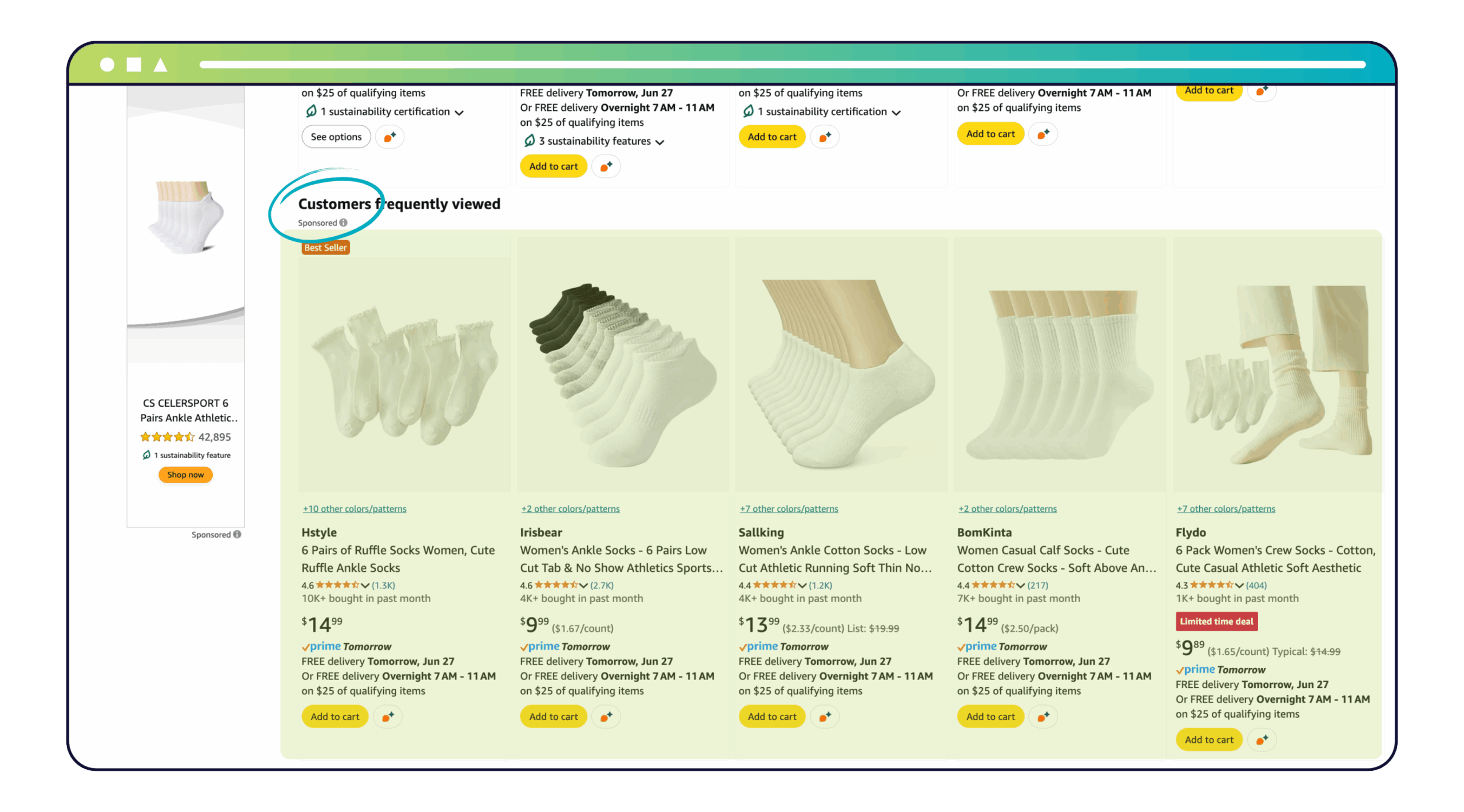Expand the star rating breakdown for Hstyle socks

coord(365,585)
